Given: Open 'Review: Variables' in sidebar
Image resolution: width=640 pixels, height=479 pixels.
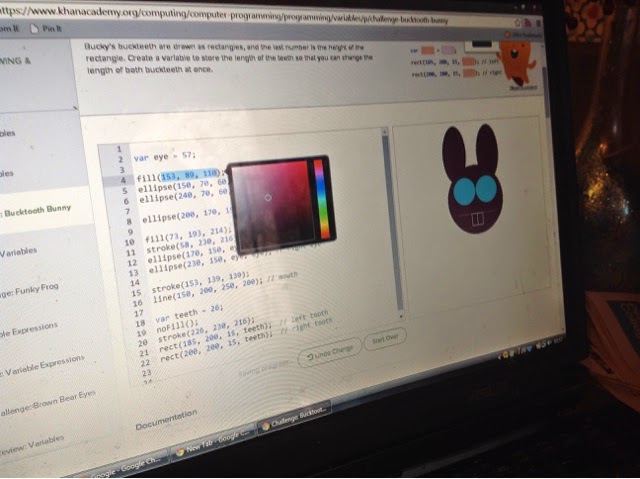Looking at the screenshot, I should click(x=33, y=445).
